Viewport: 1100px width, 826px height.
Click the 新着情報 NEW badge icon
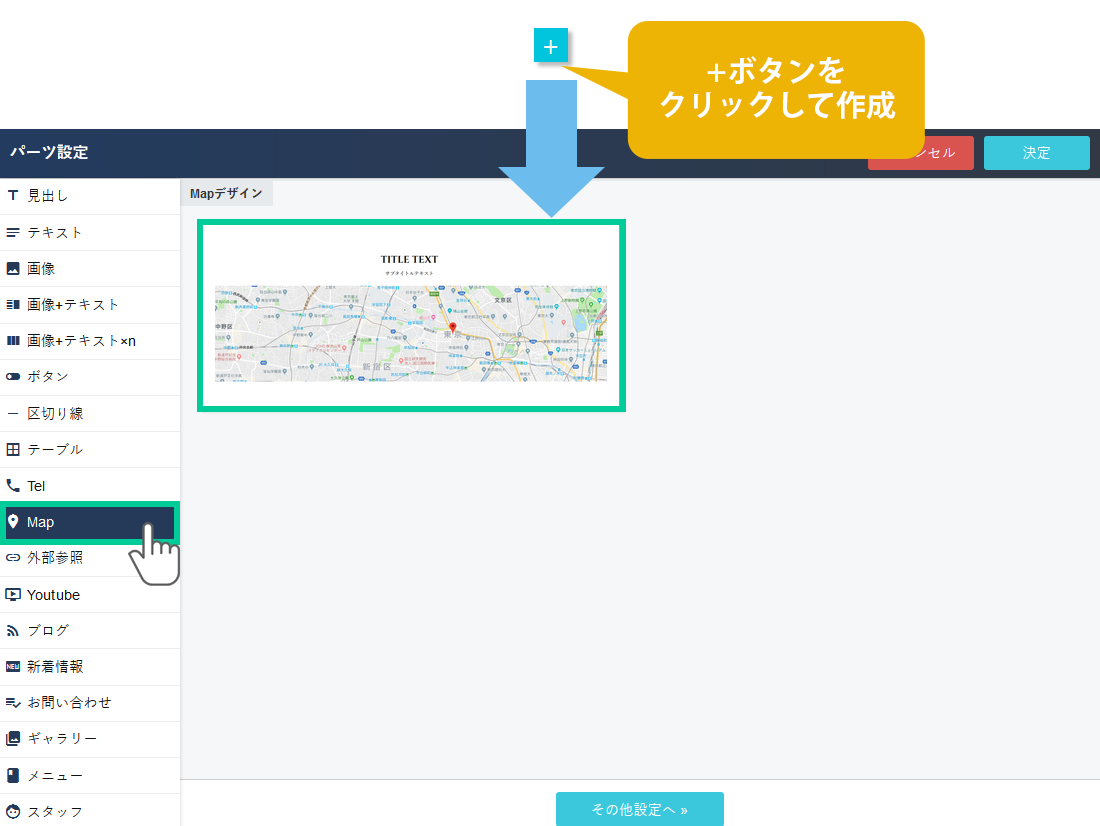coord(13,667)
